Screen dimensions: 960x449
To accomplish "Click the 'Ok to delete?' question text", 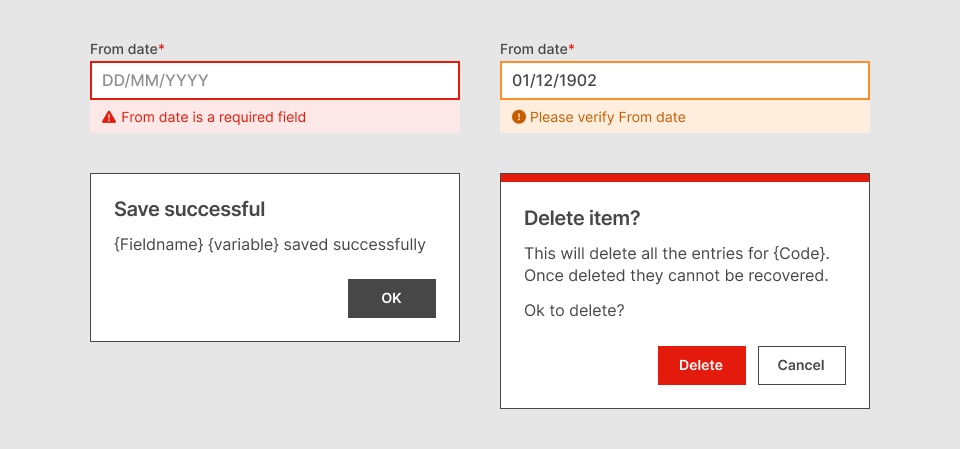I will point(574,311).
